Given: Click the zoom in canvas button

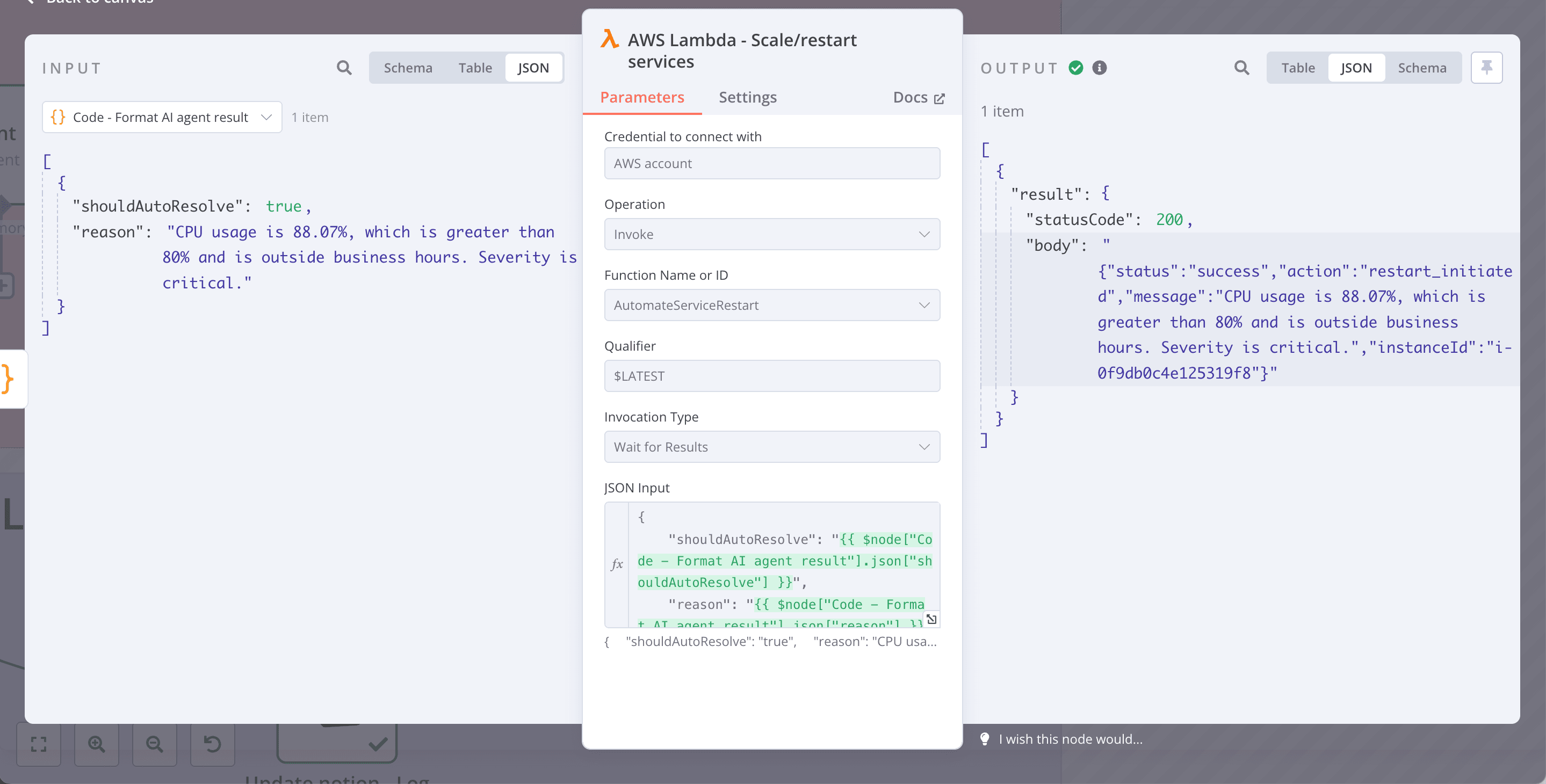Looking at the screenshot, I should (97, 744).
